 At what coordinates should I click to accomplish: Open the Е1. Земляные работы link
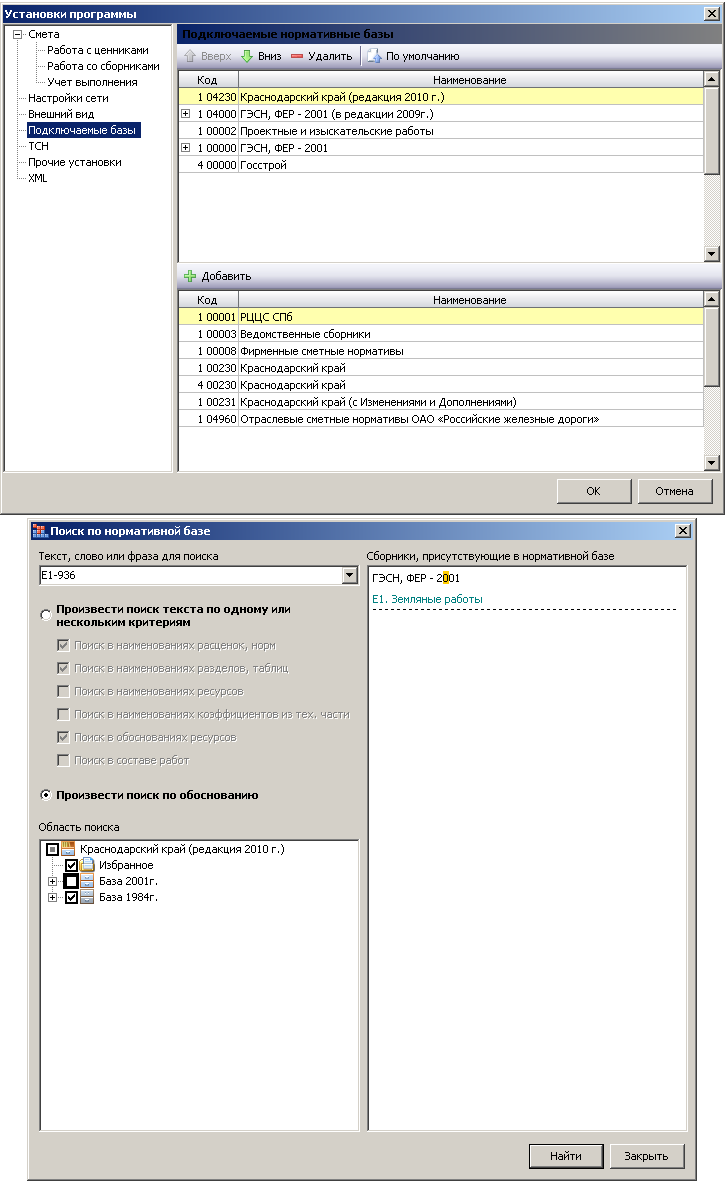427,599
